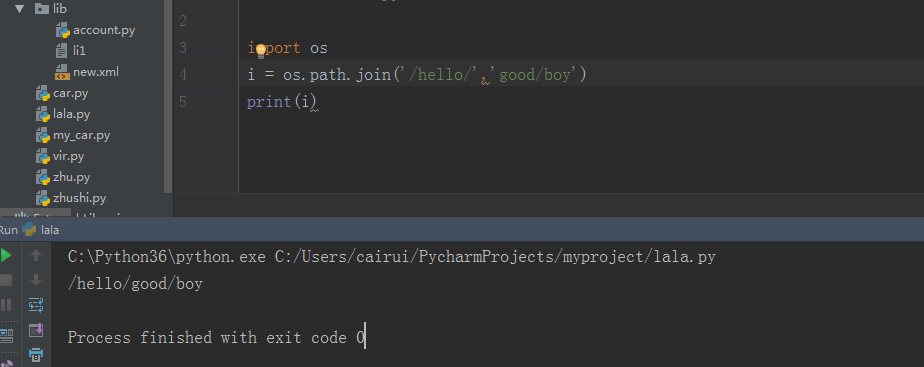Select car.py in the project tree
The width and height of the screenshot is (924, 367).
(x=70, y=93)
